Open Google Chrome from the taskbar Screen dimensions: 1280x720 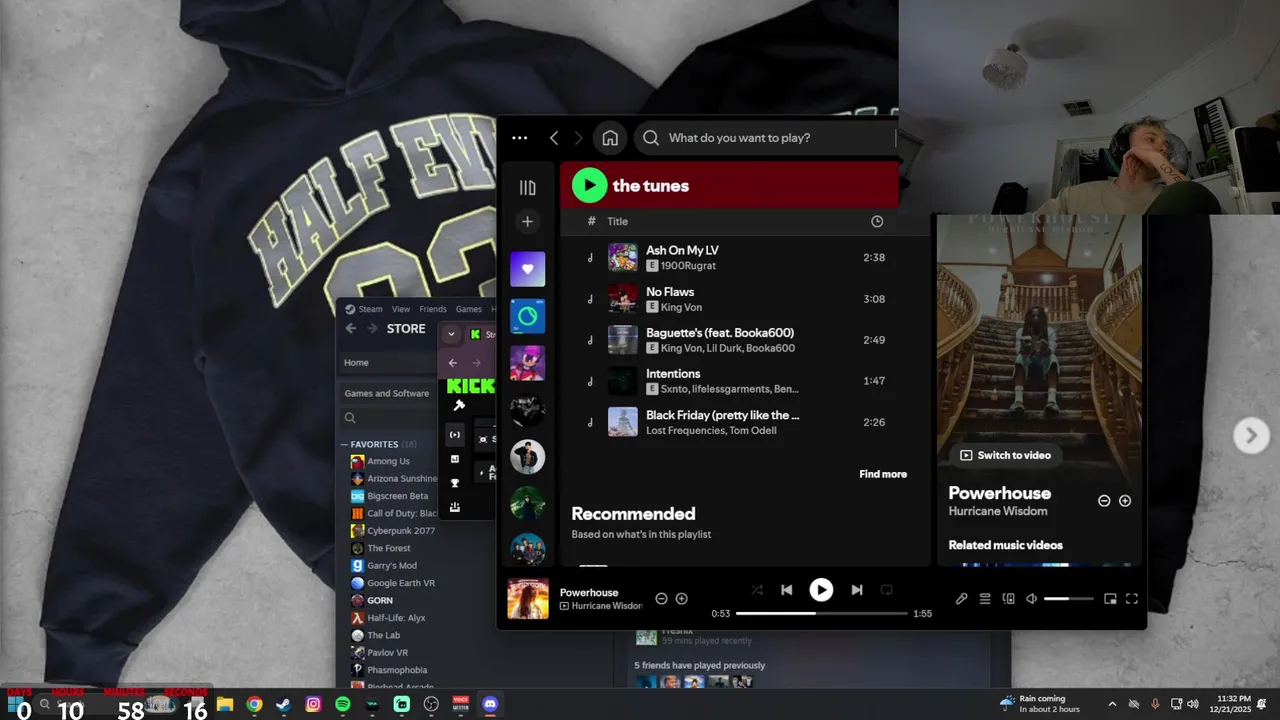[x=254, y=704]
